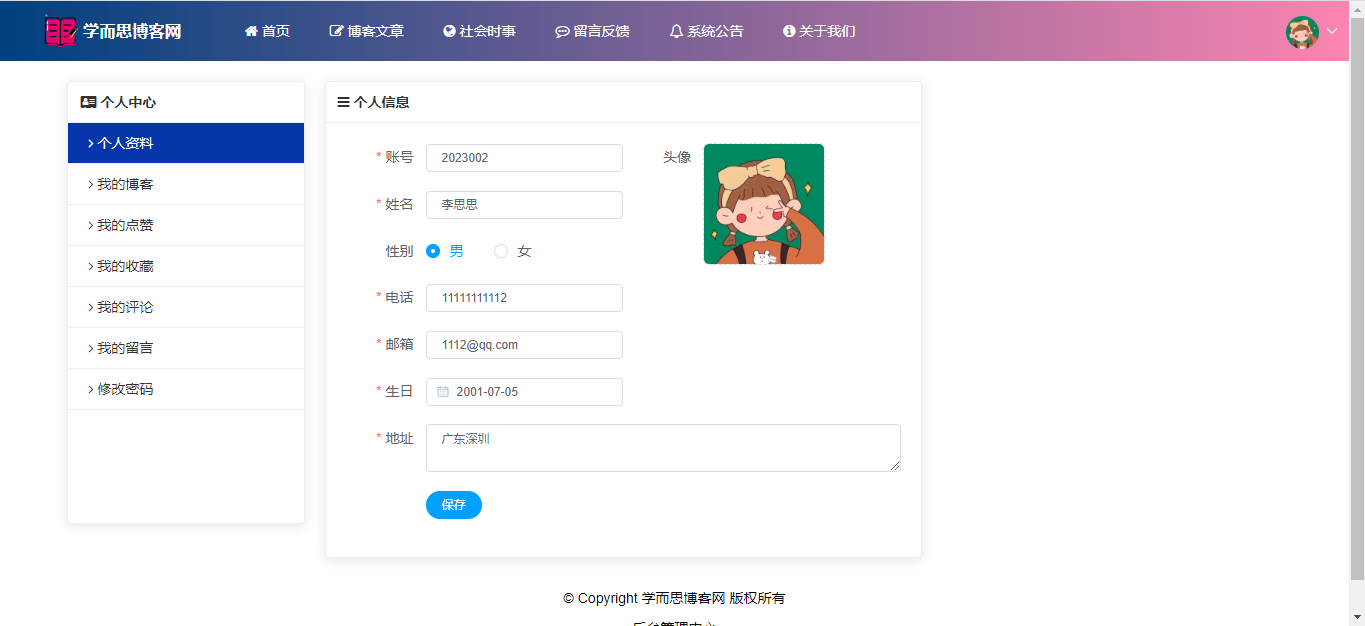The height and width of the screenshot is (626, 1365).
Task: Open the 博客文章 nav item
Action: pos(367,31)
